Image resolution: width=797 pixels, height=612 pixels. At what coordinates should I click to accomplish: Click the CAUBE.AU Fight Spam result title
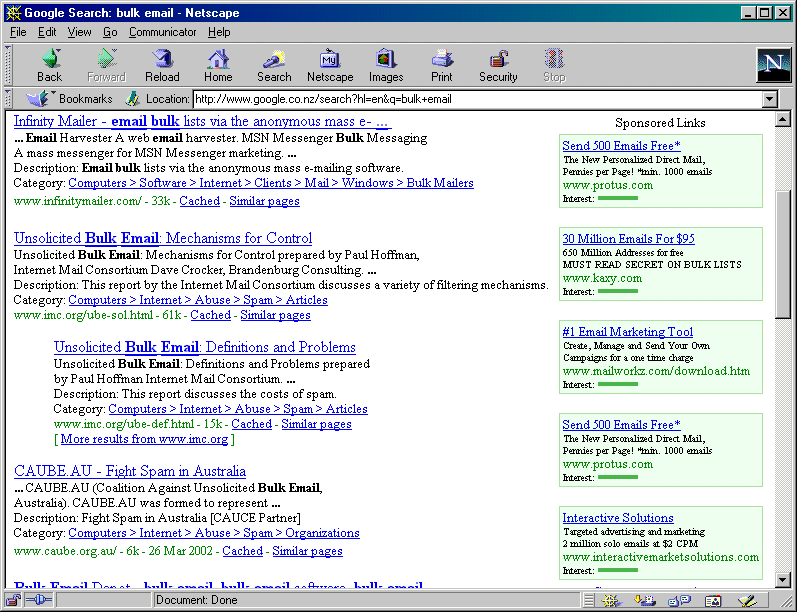click(130, 471)
